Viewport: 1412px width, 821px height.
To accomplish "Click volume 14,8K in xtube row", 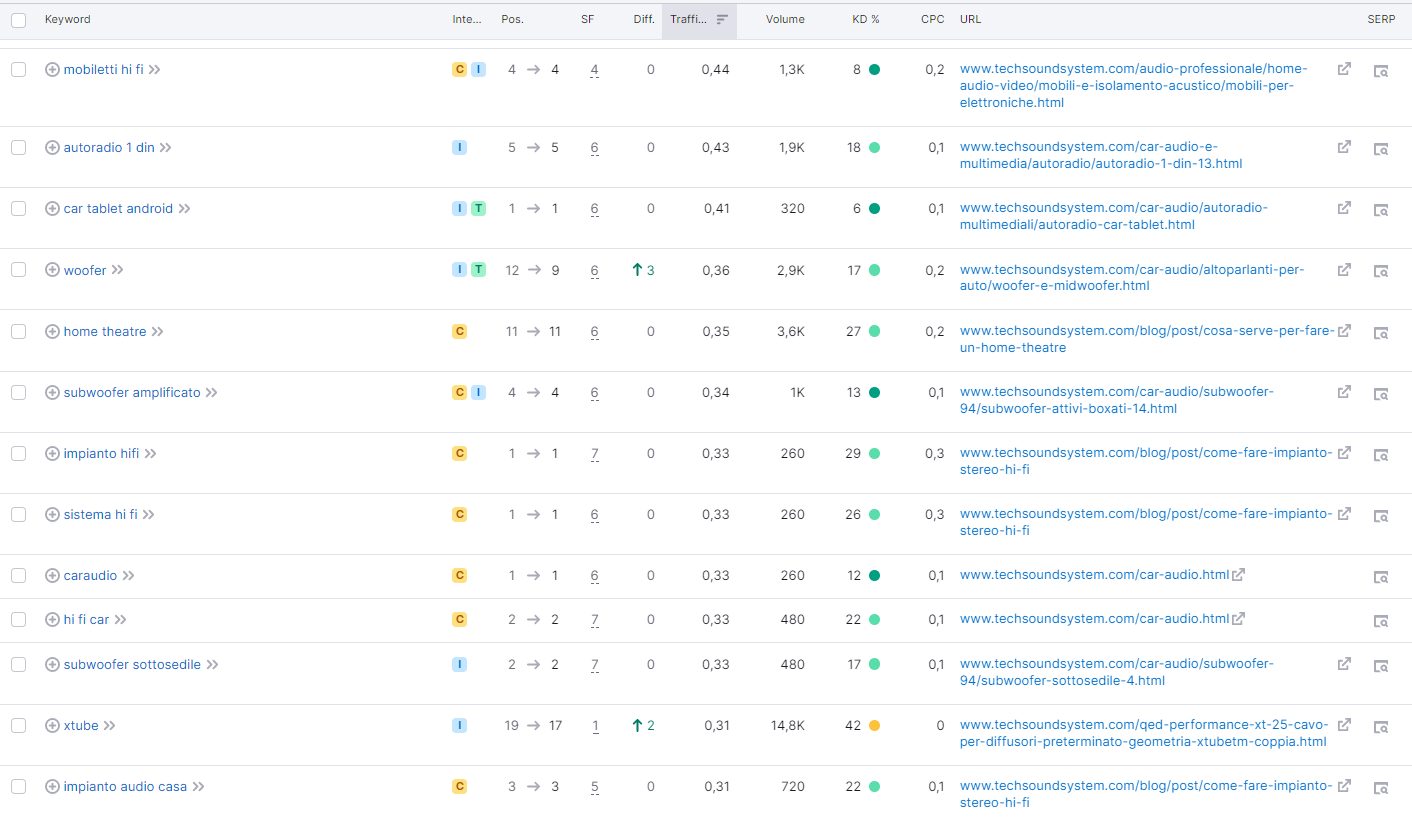I will [785, 725].
